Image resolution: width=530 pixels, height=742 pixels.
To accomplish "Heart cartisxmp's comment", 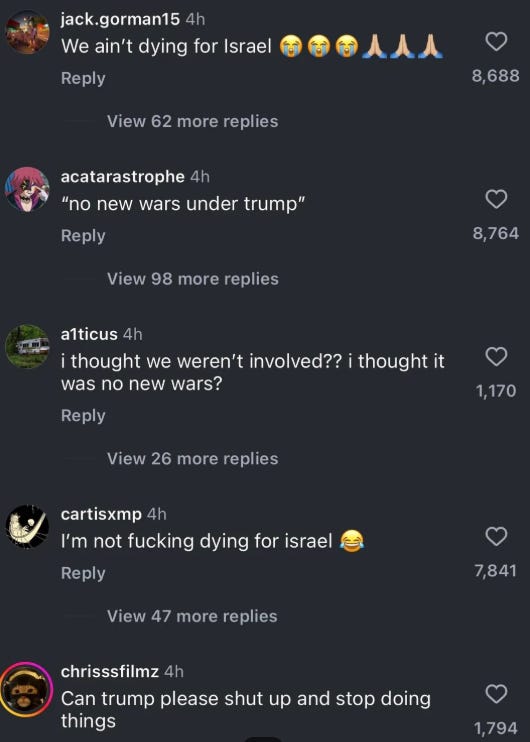I will click(496, 536).
